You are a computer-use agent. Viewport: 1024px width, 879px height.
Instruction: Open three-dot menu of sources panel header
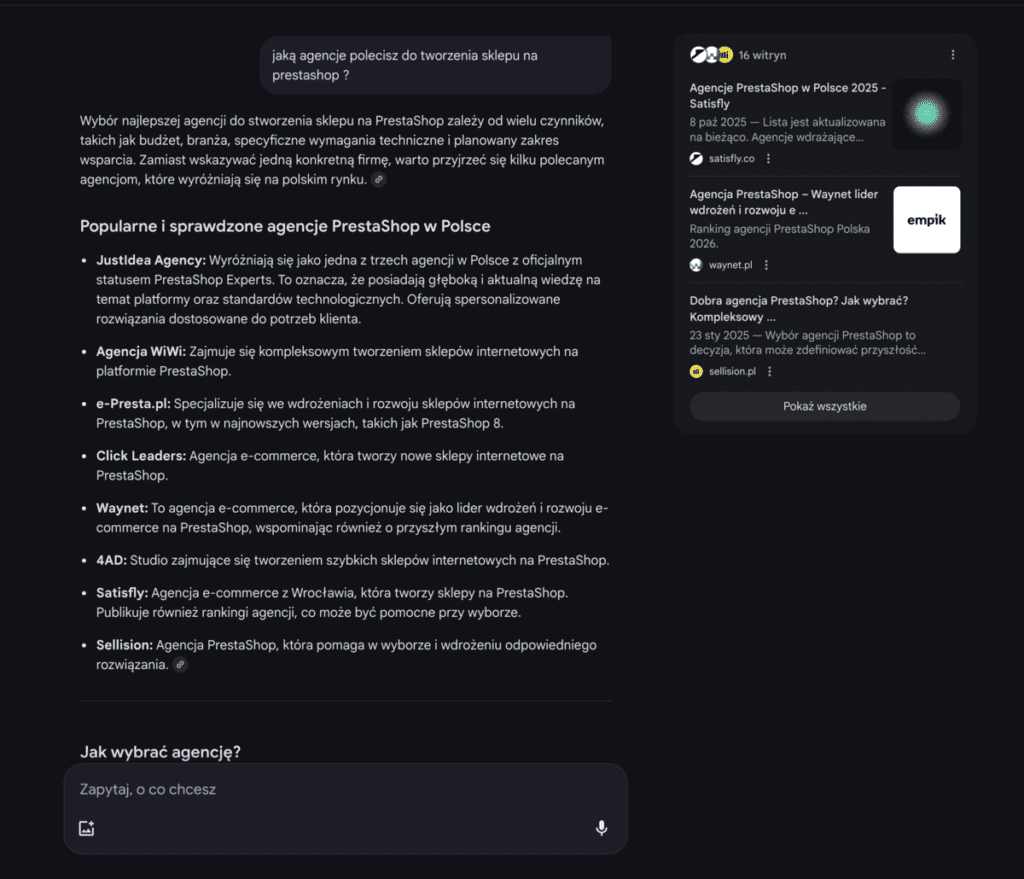(x=953, y=55)
